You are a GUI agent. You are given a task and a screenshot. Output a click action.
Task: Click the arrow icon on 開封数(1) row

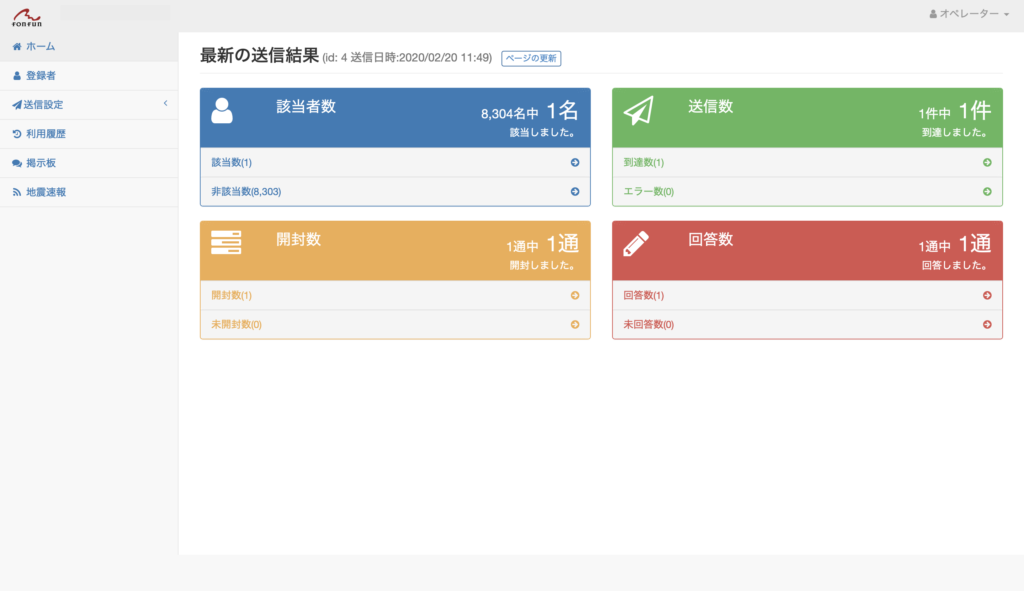pyautogui.click(x=575, y=295)
